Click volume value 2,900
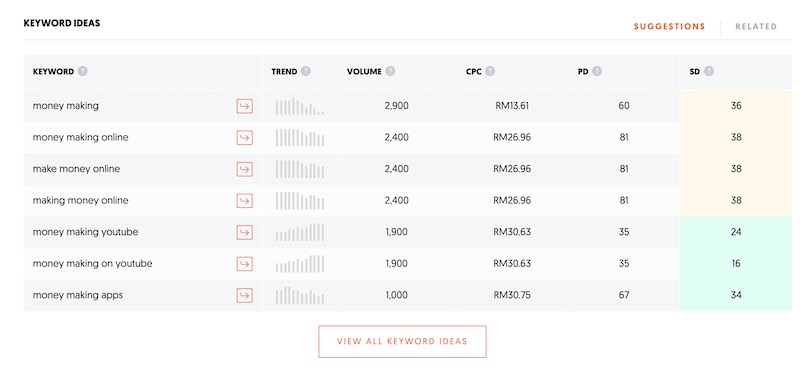The image size is (800, 378). click(x=396, y=106)
